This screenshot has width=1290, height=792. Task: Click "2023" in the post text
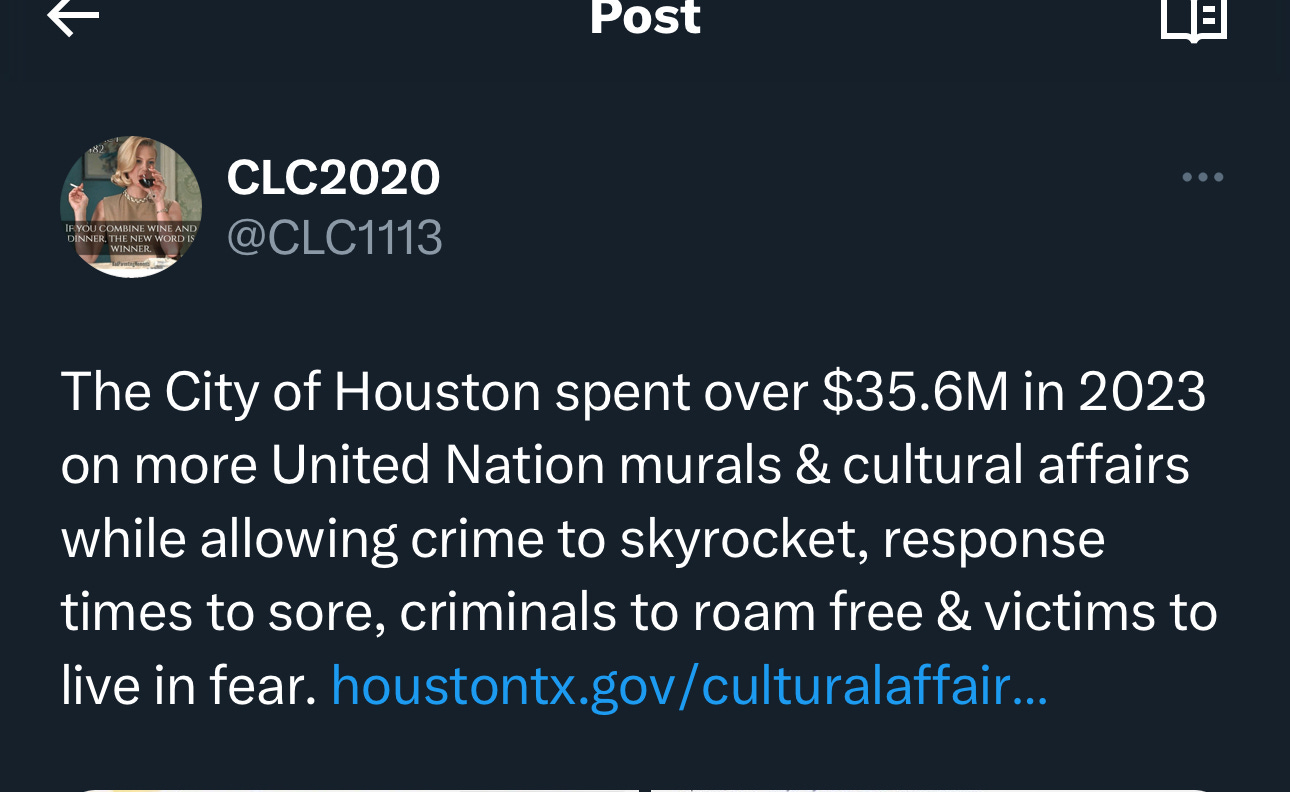[x=1142, y=393]
